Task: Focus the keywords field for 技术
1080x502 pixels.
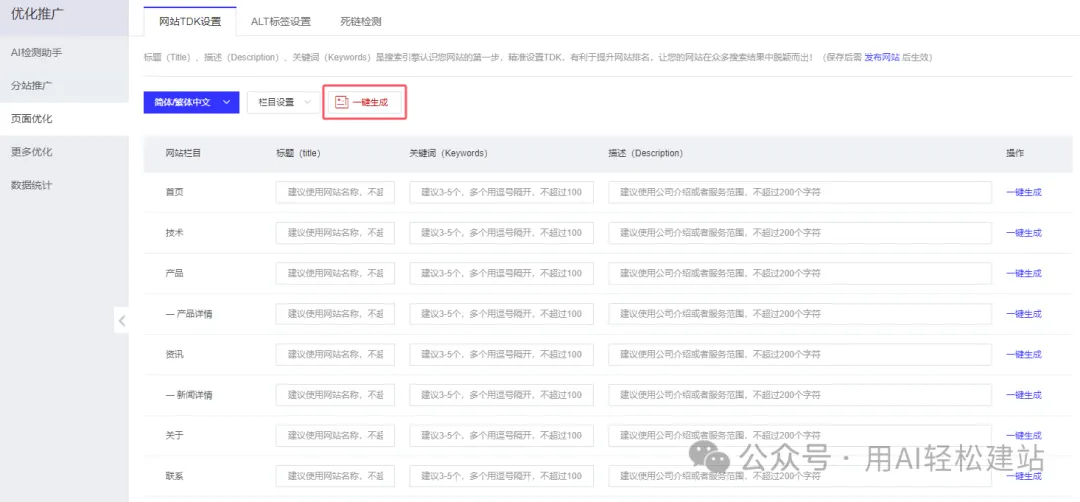Action: pyautogui.click(x=501, y=233)
